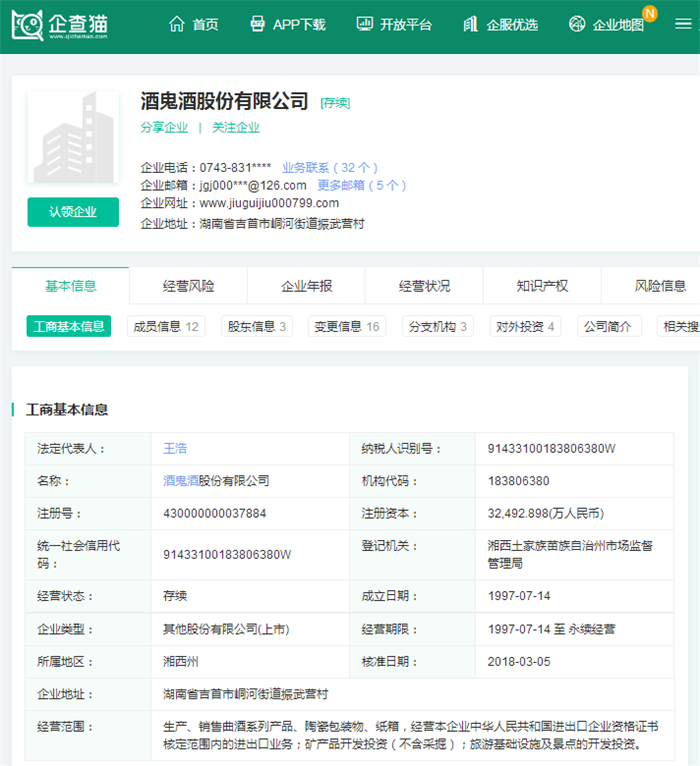700x766 pixels.
Task: Click website www.jiuguijiu000799.com
Action: (269, 203)
